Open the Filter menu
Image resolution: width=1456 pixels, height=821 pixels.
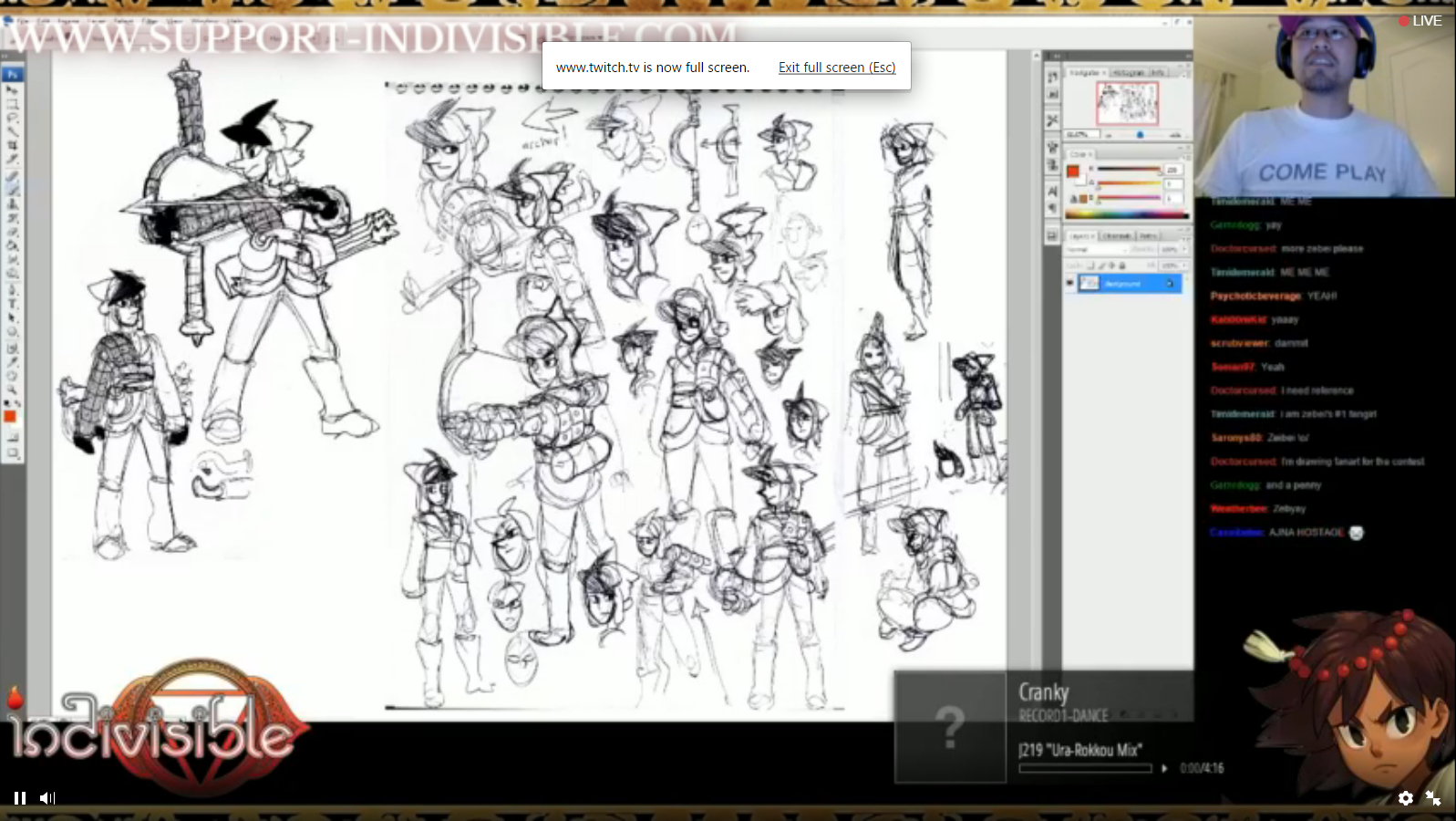click(150, 20)
